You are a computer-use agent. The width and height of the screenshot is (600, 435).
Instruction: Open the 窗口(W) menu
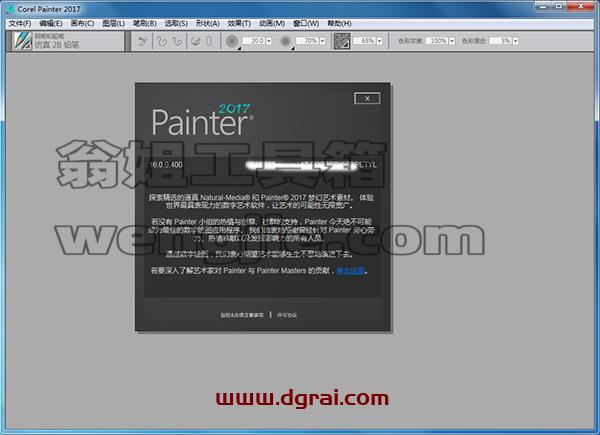point(306,24)
